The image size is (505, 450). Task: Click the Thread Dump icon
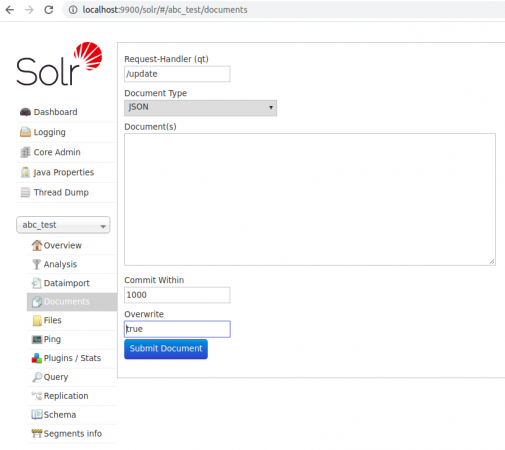[25, 192]
